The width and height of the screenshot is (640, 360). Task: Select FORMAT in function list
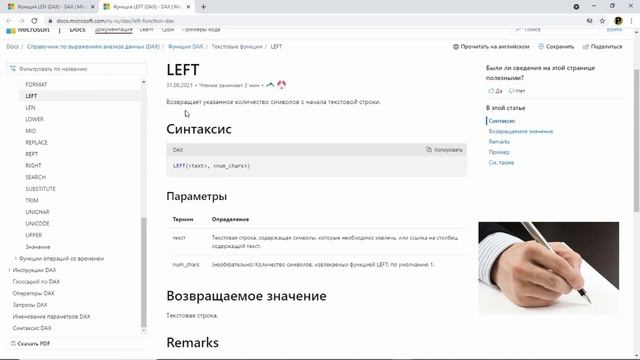(36, 84)
